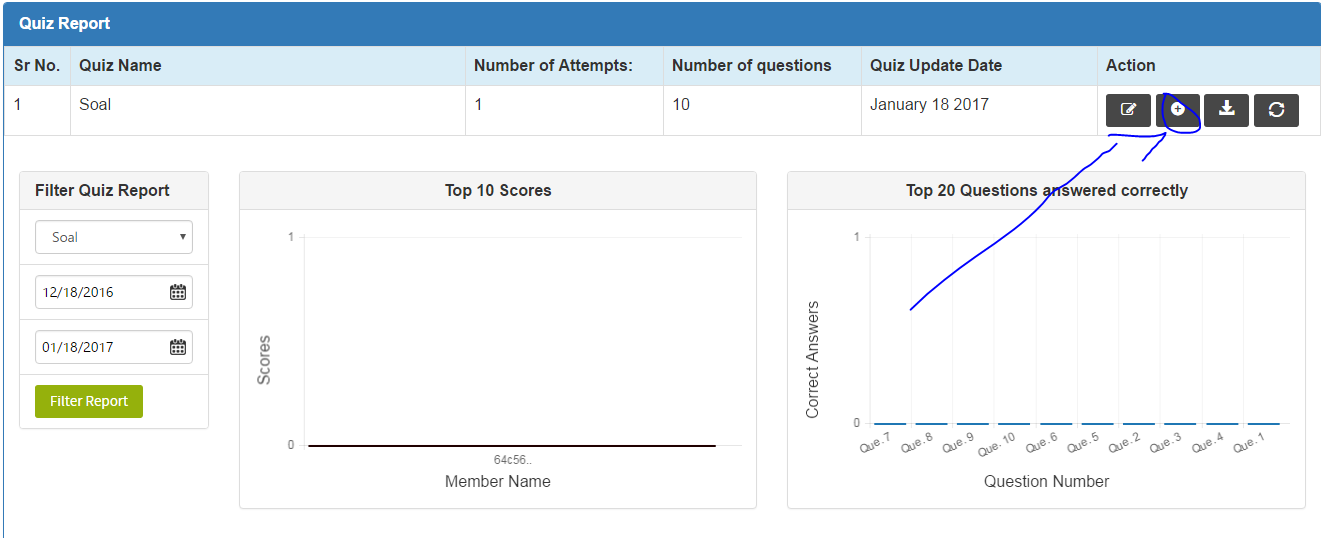
Task: Click the Number of Attempts column header
Action: click(553, 65)
